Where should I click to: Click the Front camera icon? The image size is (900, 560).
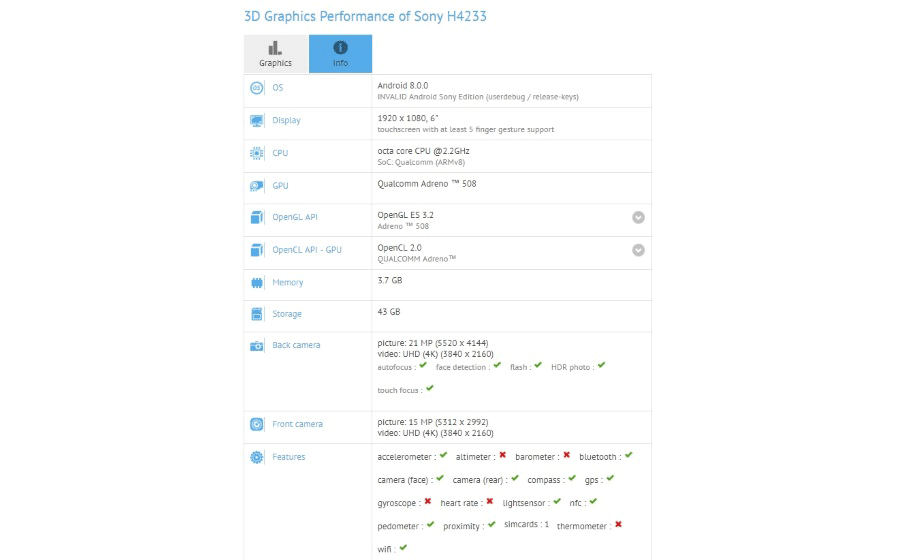pyautogui.click(x=257, y=424)
